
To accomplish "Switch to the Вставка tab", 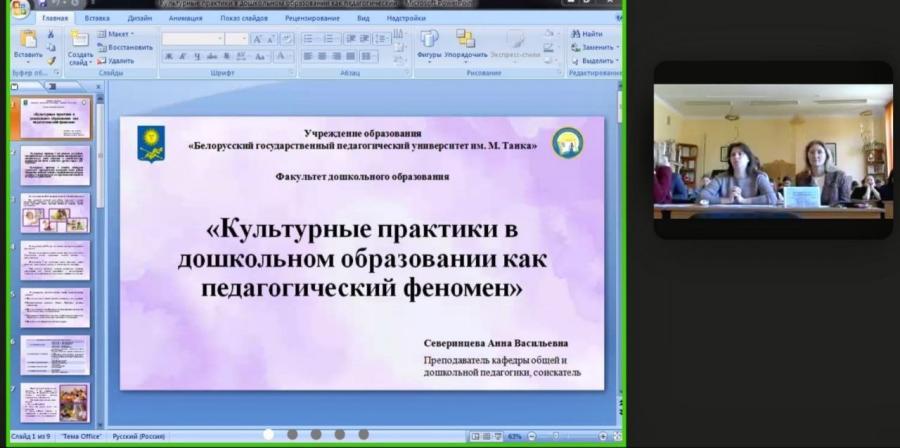I will 97,18.
